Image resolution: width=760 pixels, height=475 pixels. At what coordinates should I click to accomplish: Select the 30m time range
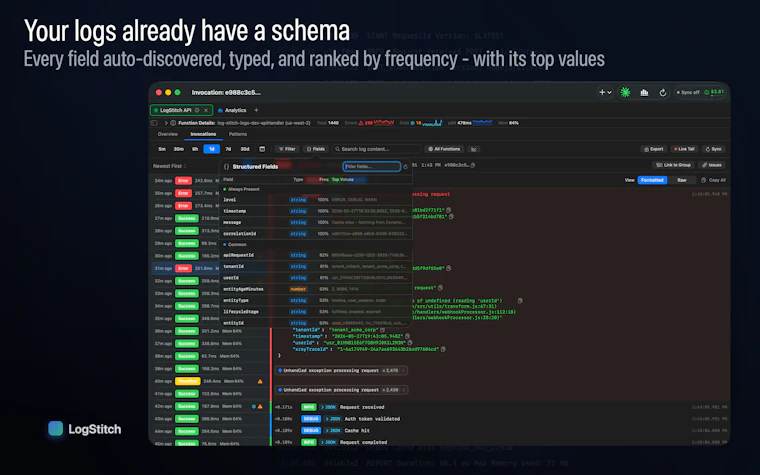pyautogui.click(x=179, y=149)
